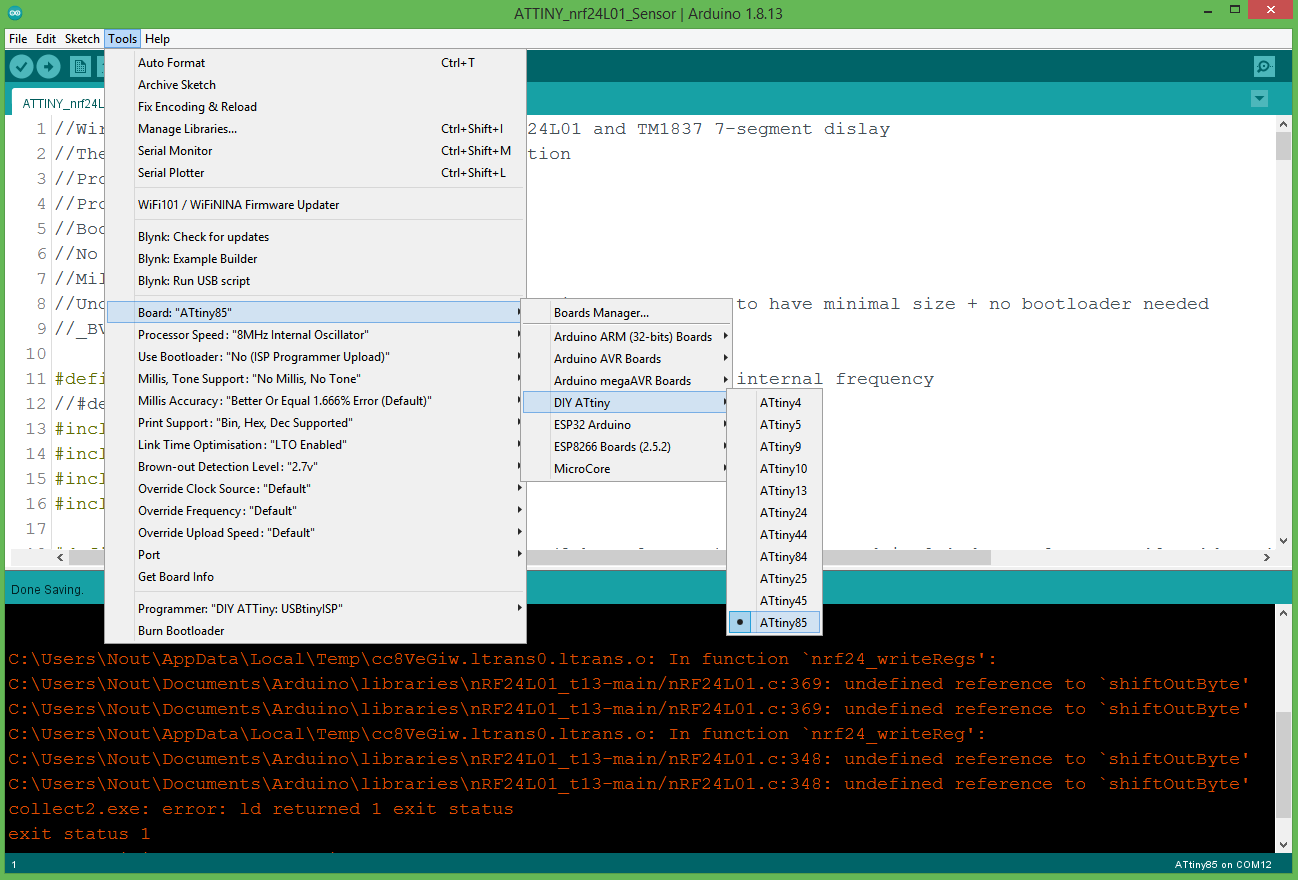The width and height of the screenshot is (1298, 880).
Task: Click Burn Bootloader
Action: tap(315, 631)
